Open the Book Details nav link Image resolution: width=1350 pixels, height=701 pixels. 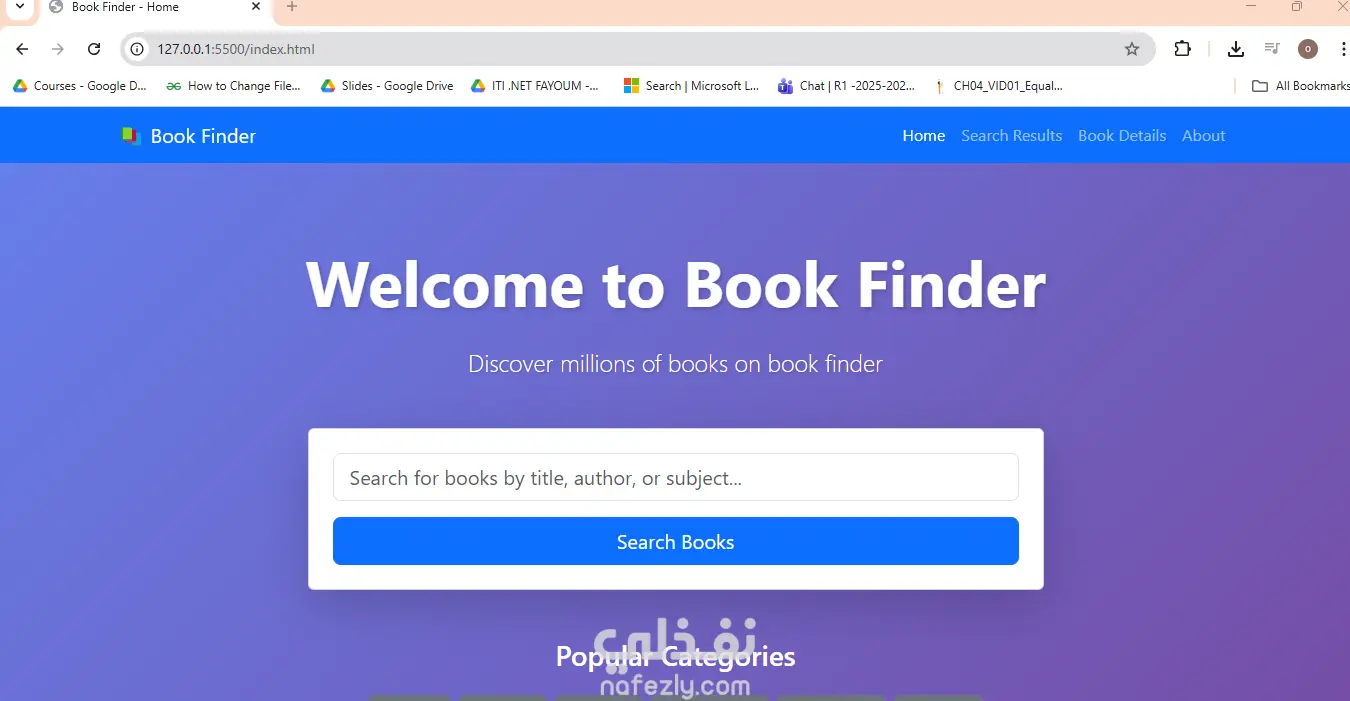[1122, 136]
